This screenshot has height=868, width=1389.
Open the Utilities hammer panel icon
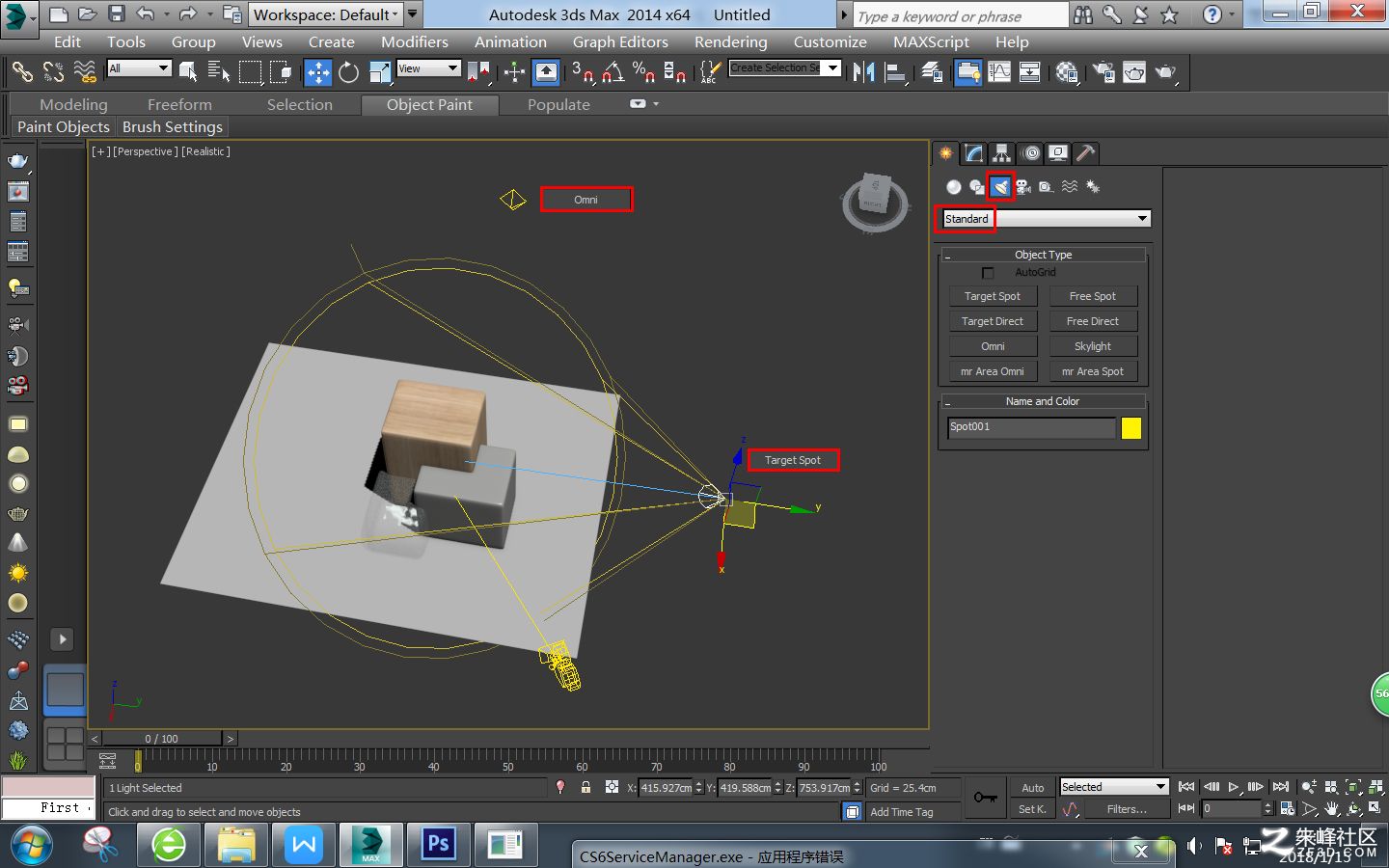1086,153
